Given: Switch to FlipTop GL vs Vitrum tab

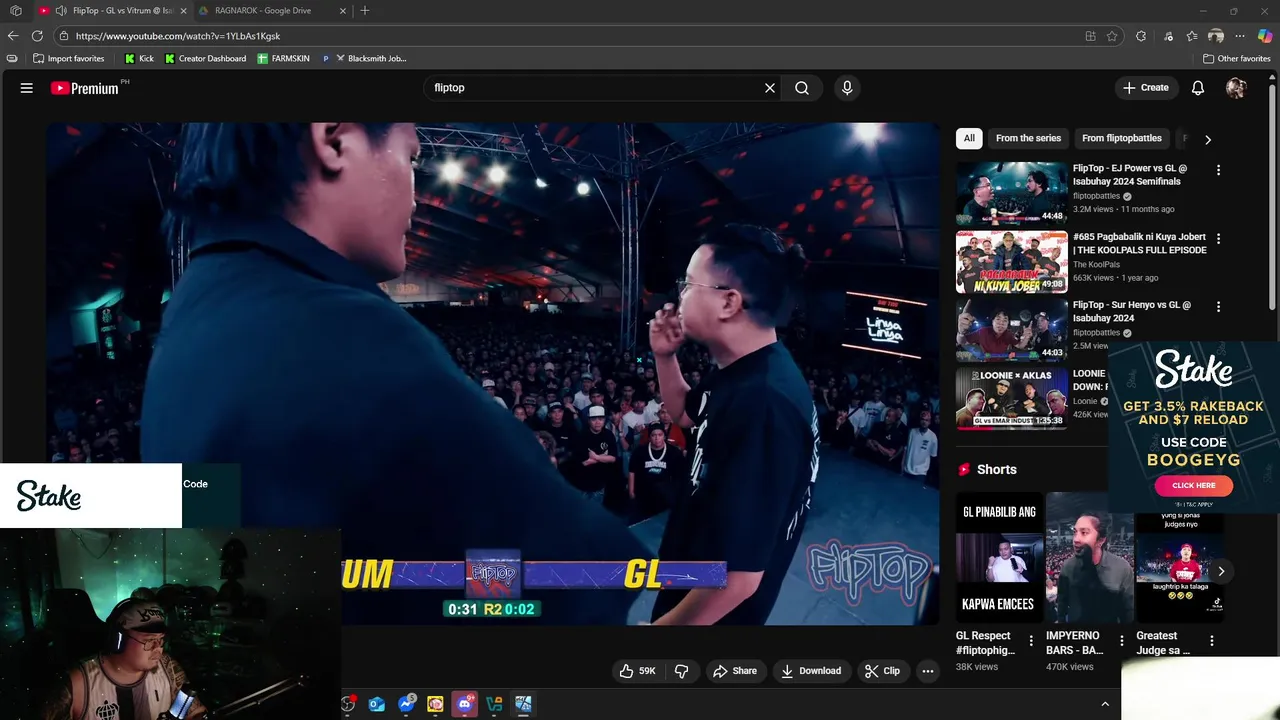Looking at the screenshot, I should tap(112, 11).
